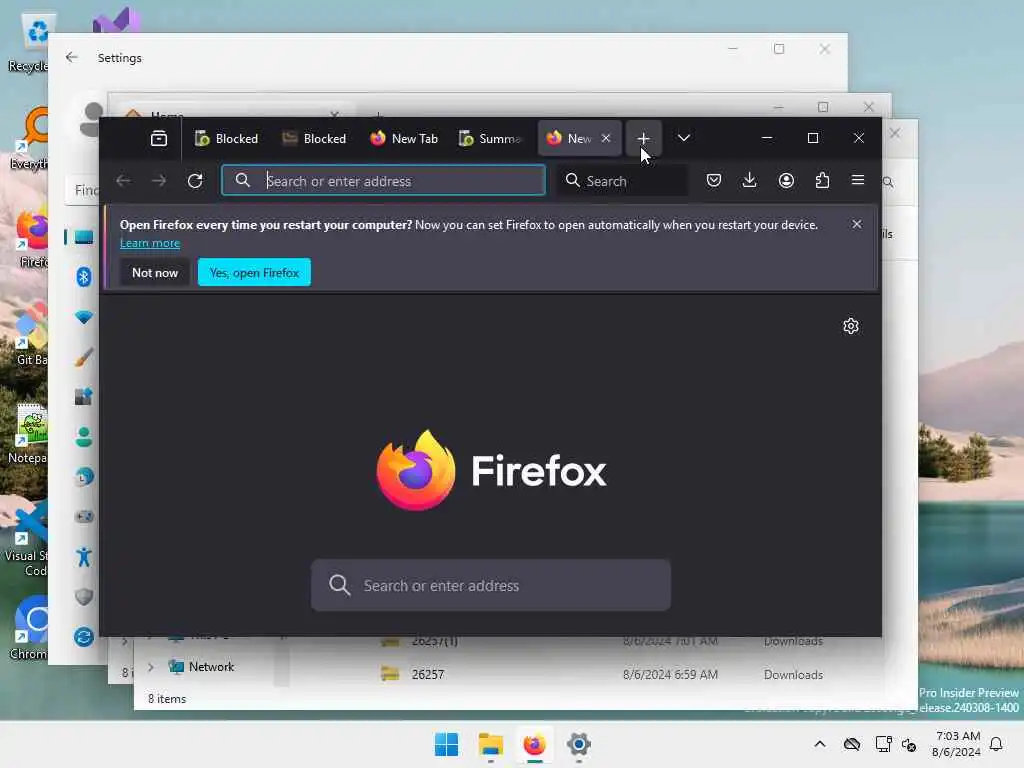Select System icon in Settings sidebar
The height and width of the screenshot is (768, 1024).
pos(84,237)
